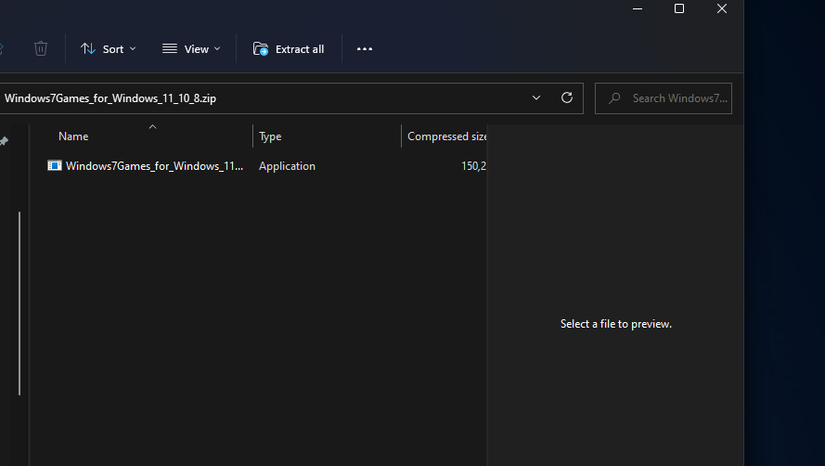Click the search magnifier icon
825x466 pixels.
click(614, 98)
